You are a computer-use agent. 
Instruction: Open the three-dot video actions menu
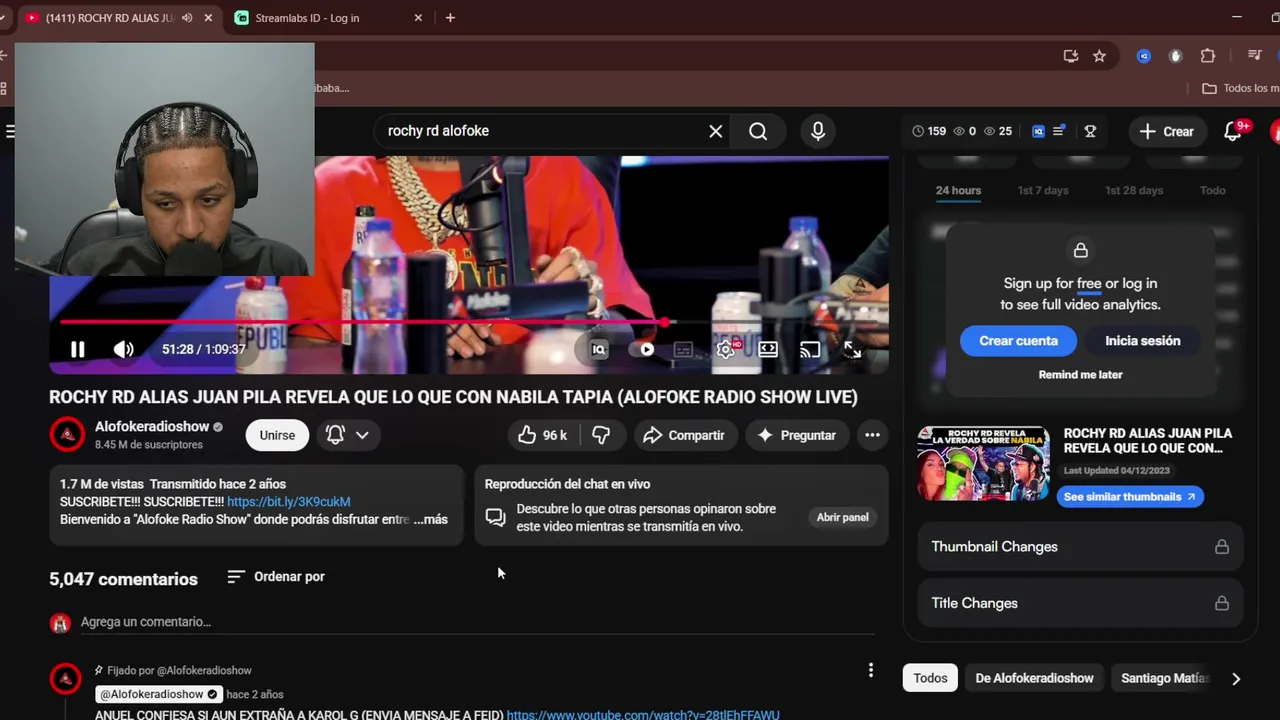[872, 435]
